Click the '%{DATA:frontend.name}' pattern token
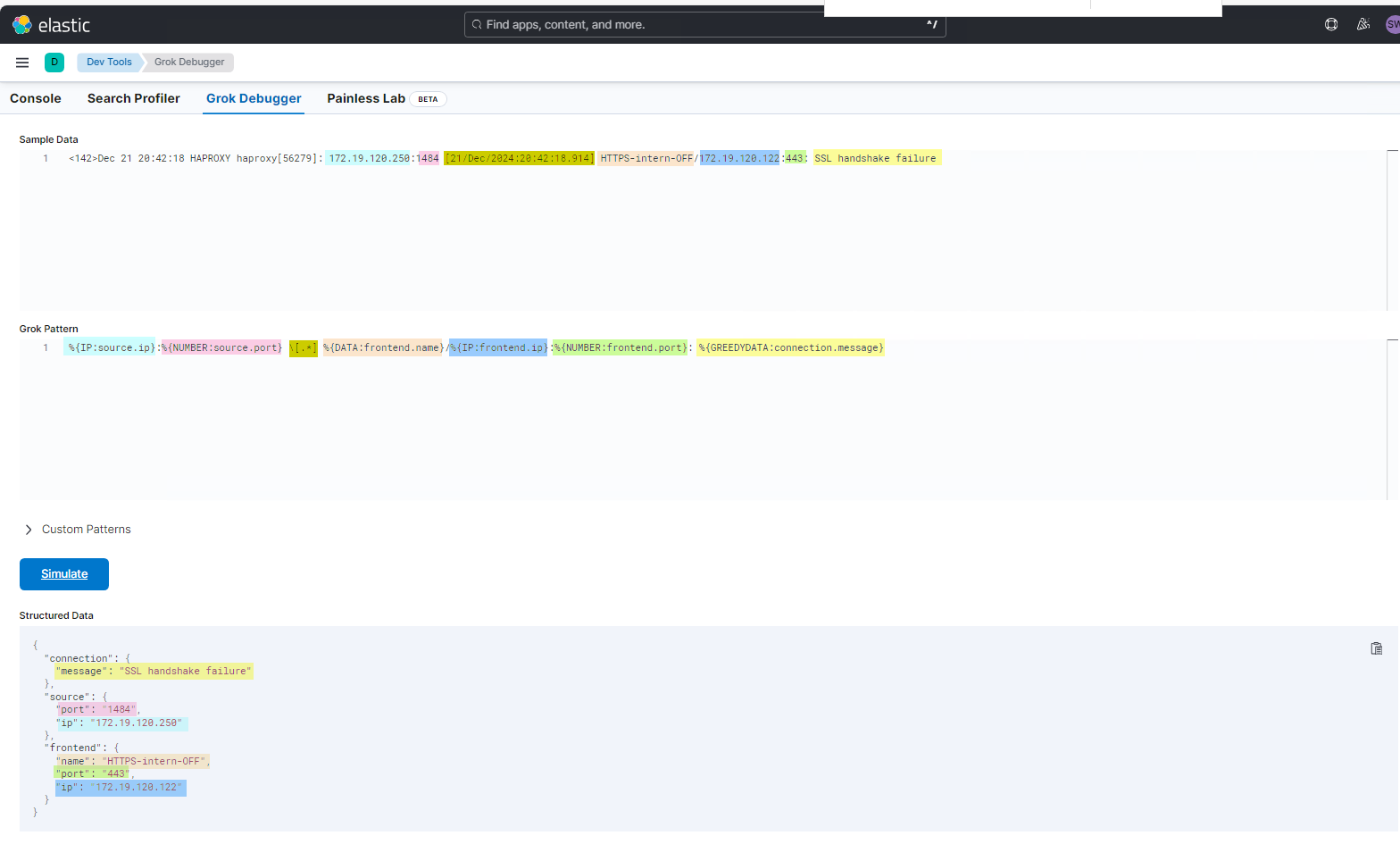This screenshot has width=1400, height=844. tap(384, 347)
